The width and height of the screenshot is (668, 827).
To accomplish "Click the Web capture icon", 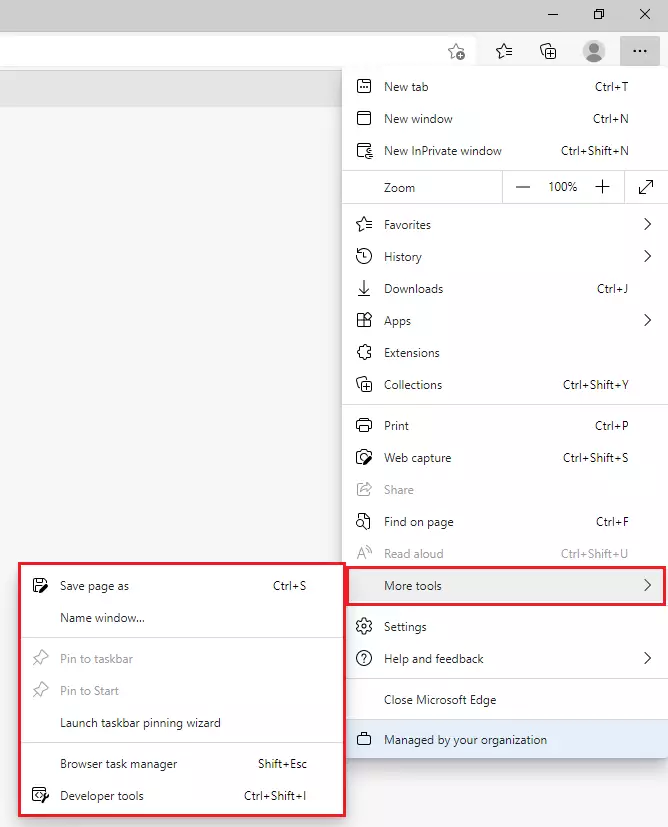I will point(364,457).
